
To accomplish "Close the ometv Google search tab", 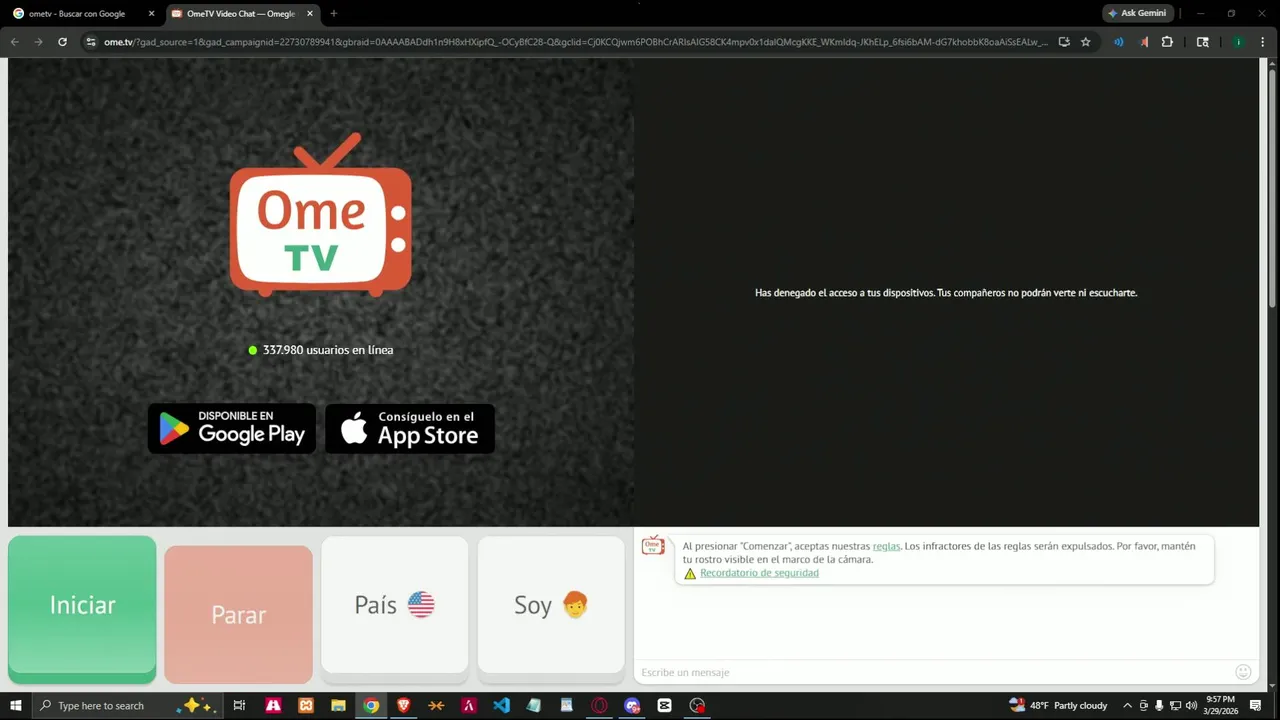I will pos(152,14).
